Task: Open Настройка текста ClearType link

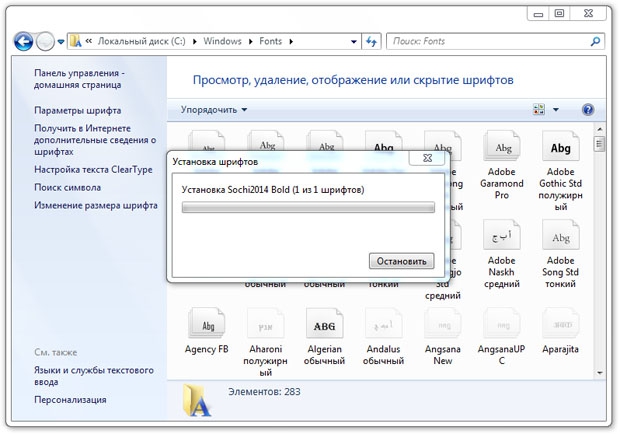Action: [91, 169]
